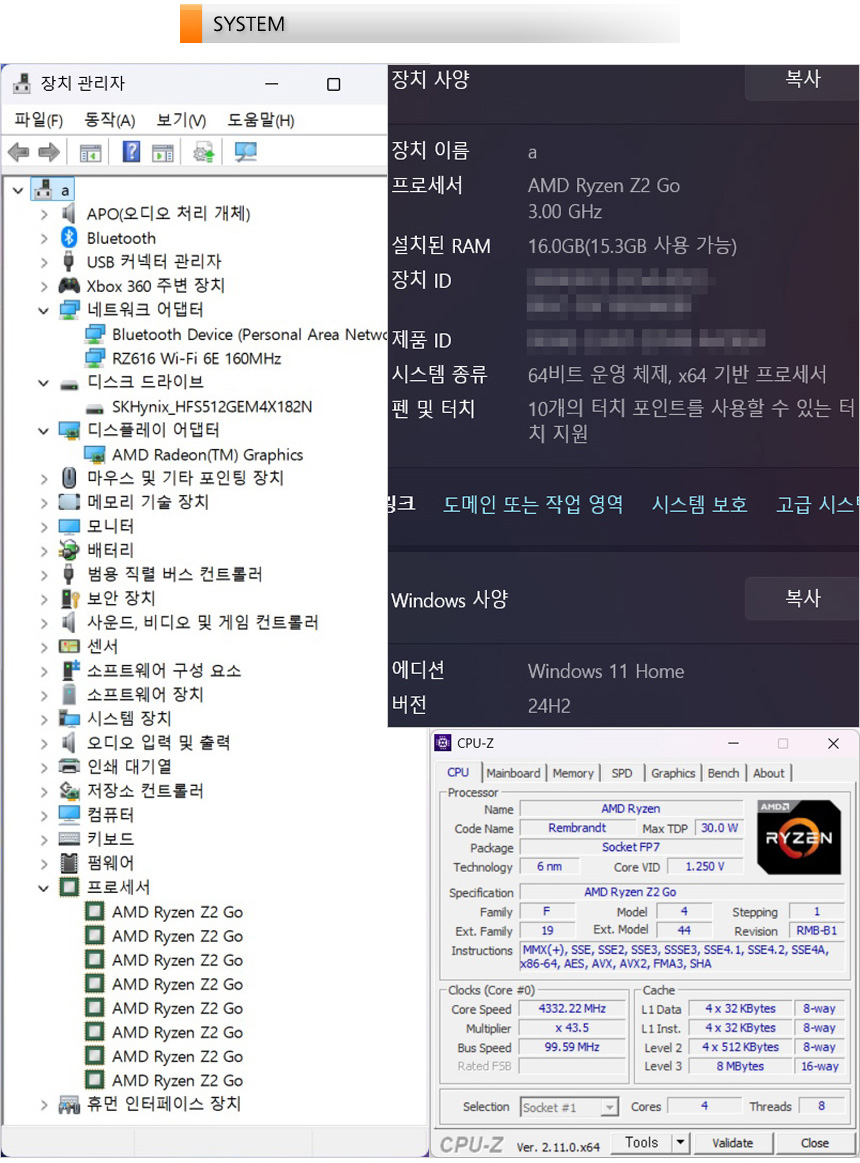Collapse the 네트워크 어댑터 node

click(44, 310)
